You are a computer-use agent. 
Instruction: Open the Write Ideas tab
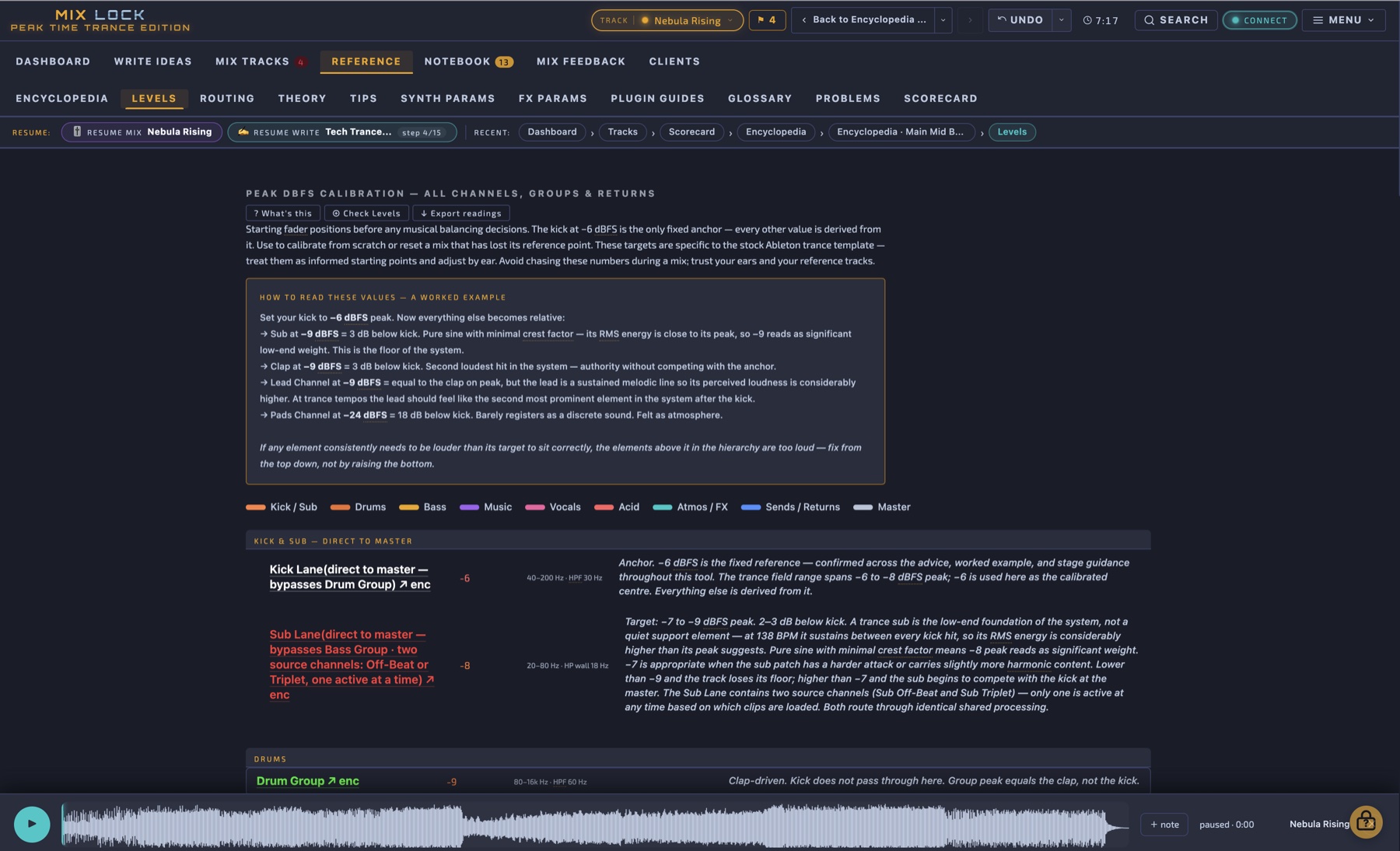coord(152,61)
